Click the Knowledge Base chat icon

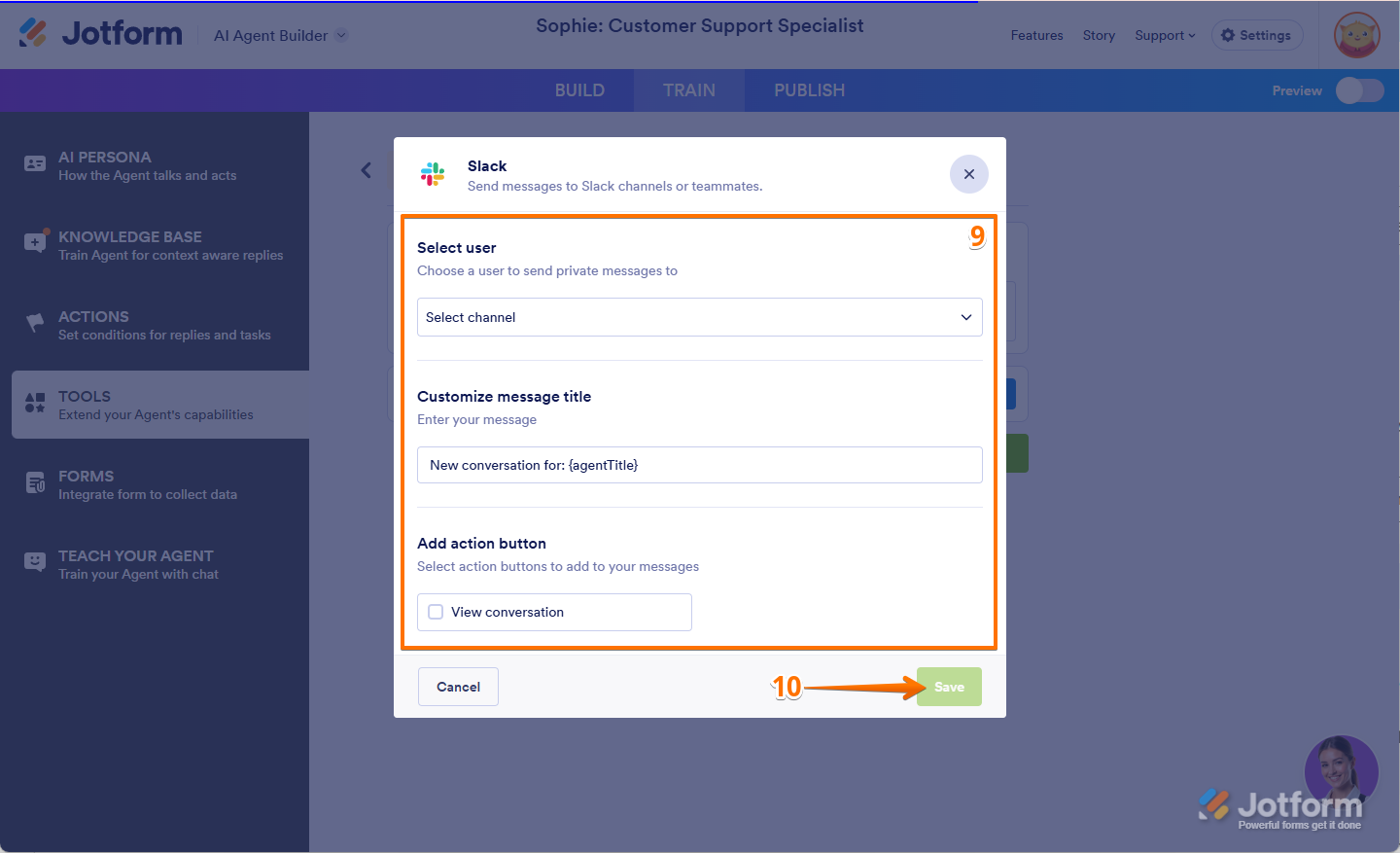coord(36,241)
